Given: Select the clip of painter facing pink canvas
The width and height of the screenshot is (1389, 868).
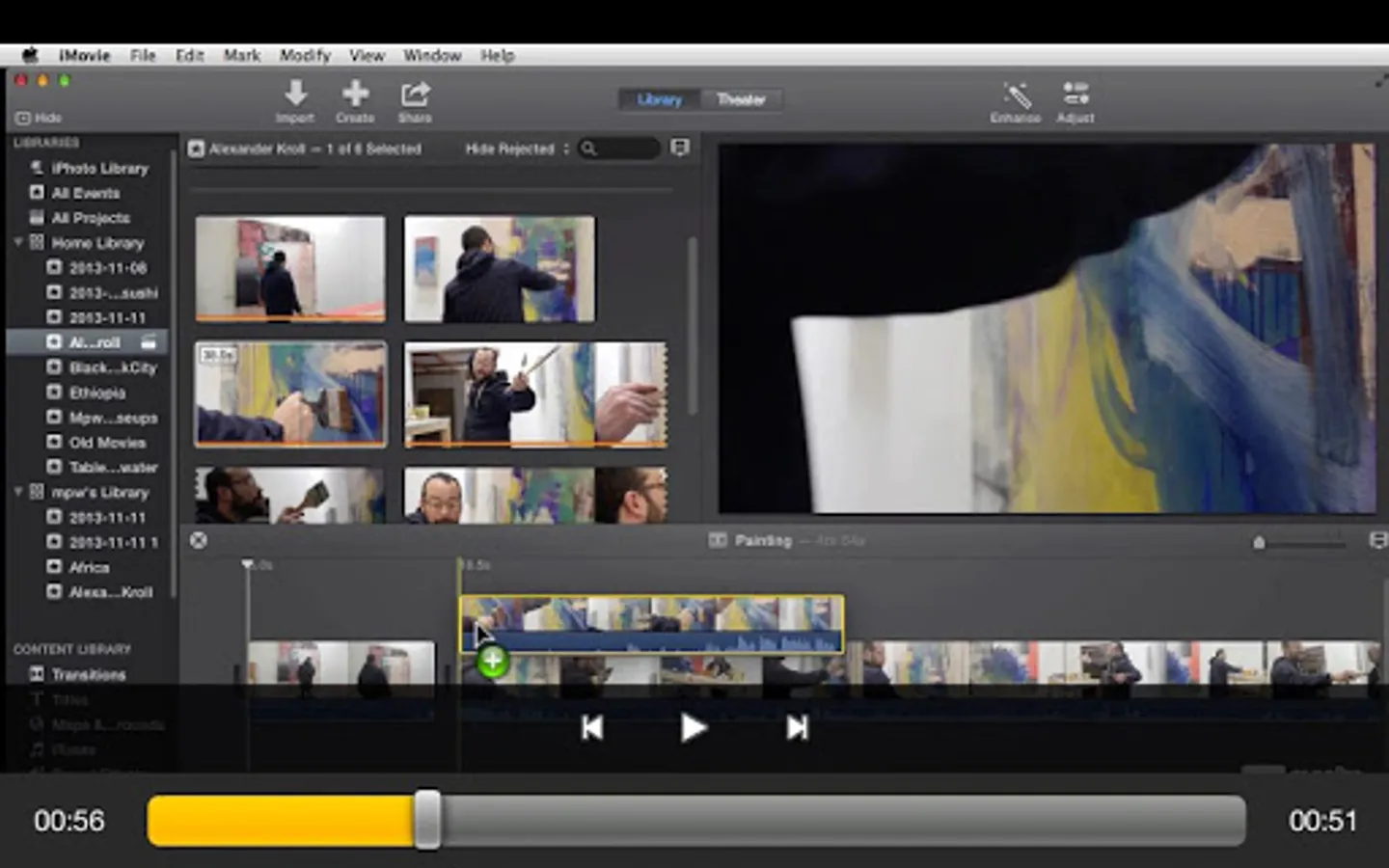Looking at the screenshot, I should [x=290, y=268].
